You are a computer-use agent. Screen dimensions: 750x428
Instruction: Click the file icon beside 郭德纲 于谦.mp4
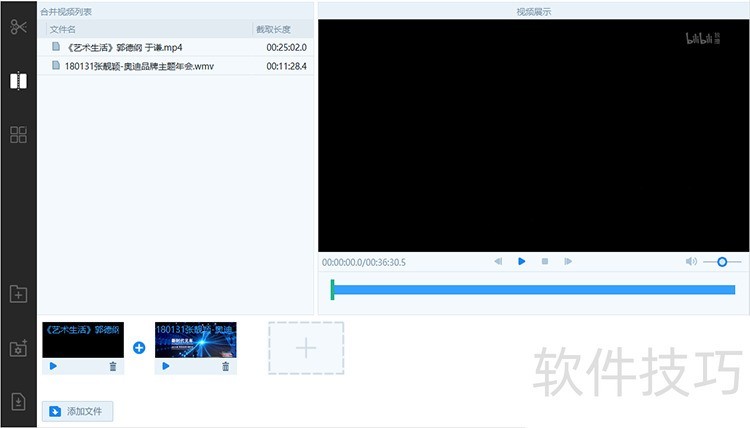coord(56,46)
